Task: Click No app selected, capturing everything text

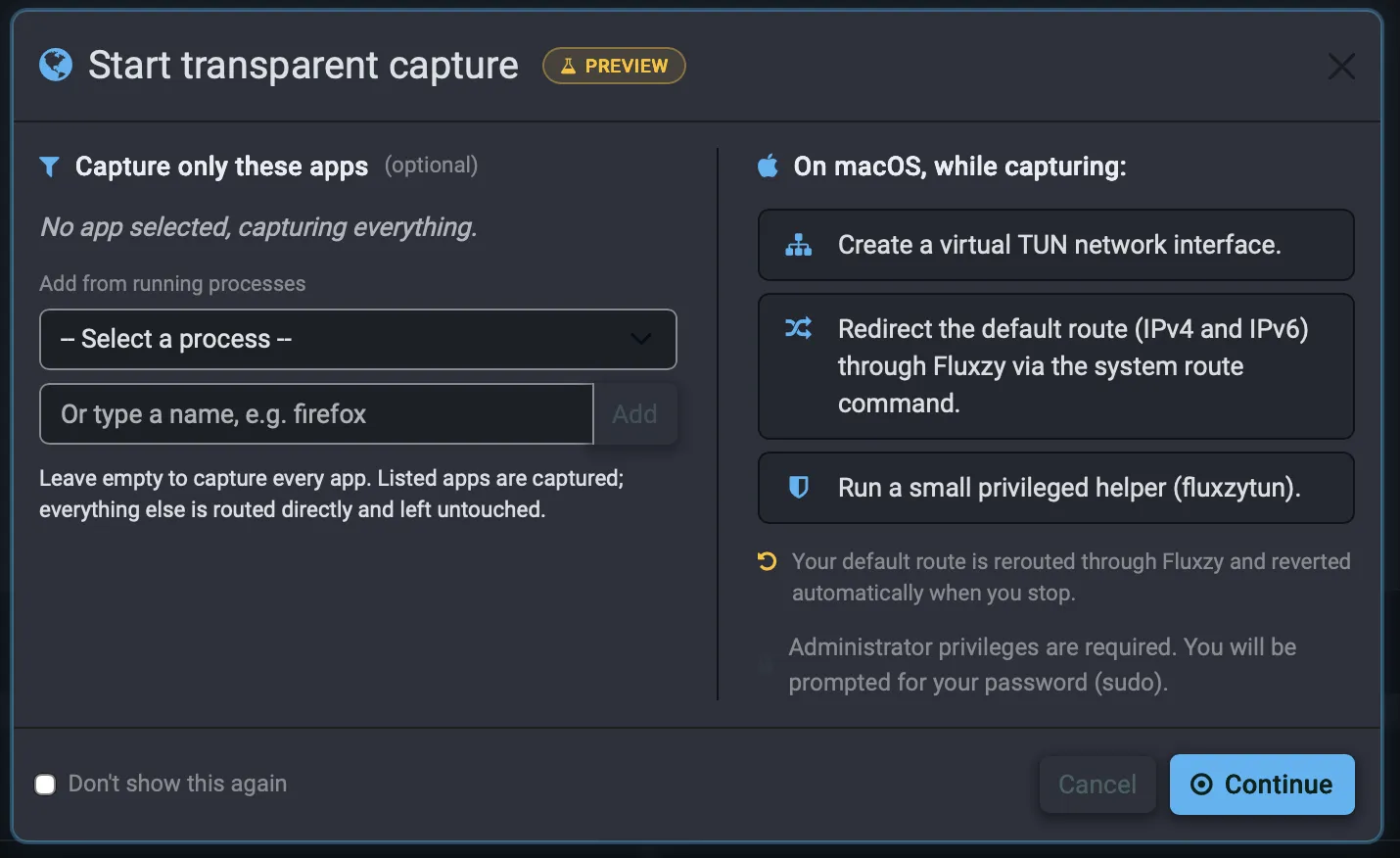Action: coord(258,227)
